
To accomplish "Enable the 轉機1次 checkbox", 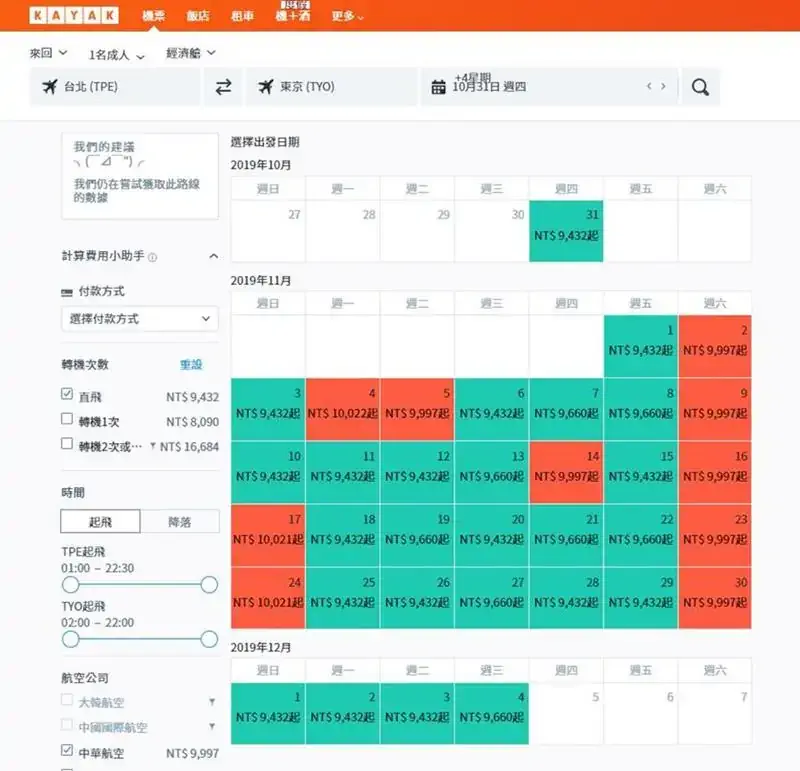I will pyautogui.click(x=67, y=420).
